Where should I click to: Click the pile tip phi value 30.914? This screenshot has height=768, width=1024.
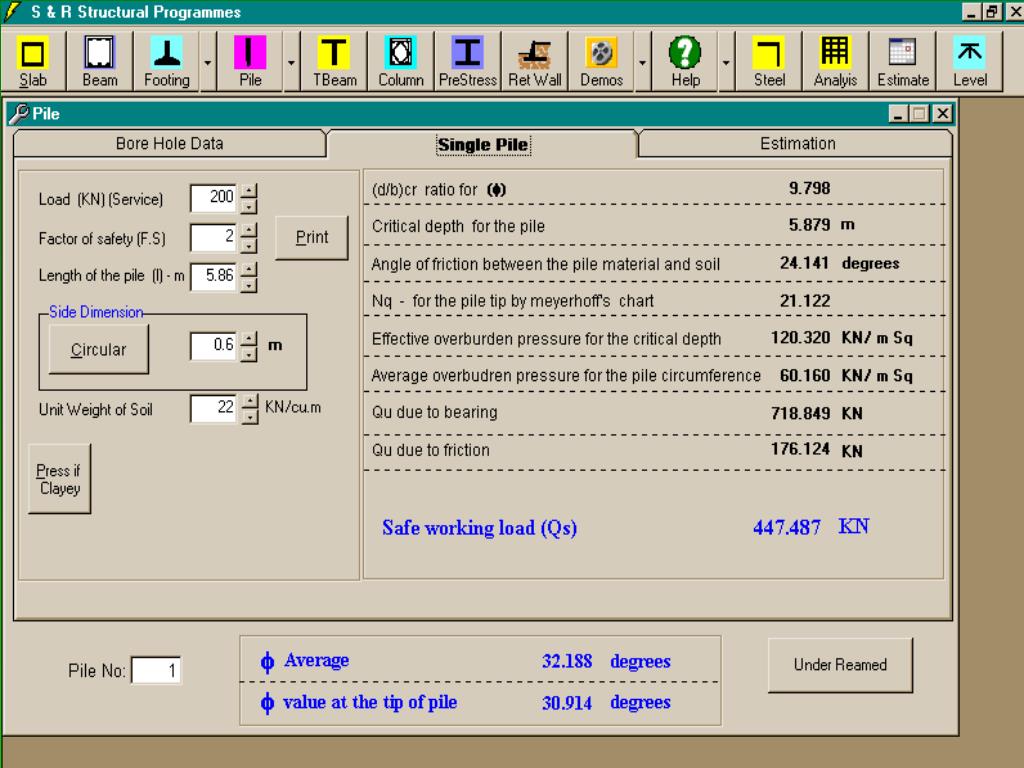567,703
